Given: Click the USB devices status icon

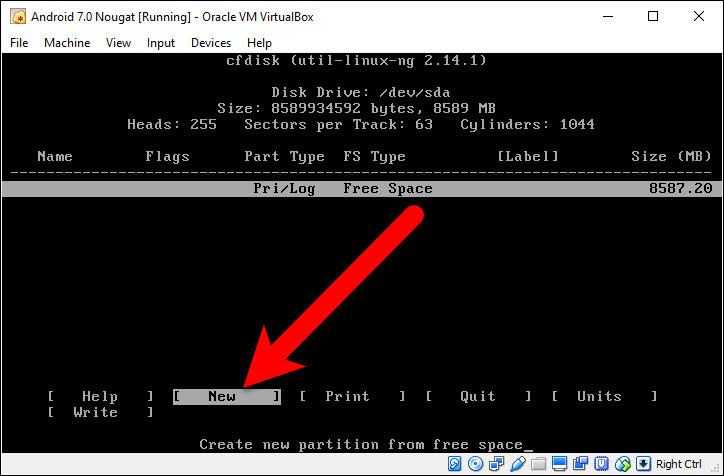Looking at the screenshot, I should (x=518, y=464).
